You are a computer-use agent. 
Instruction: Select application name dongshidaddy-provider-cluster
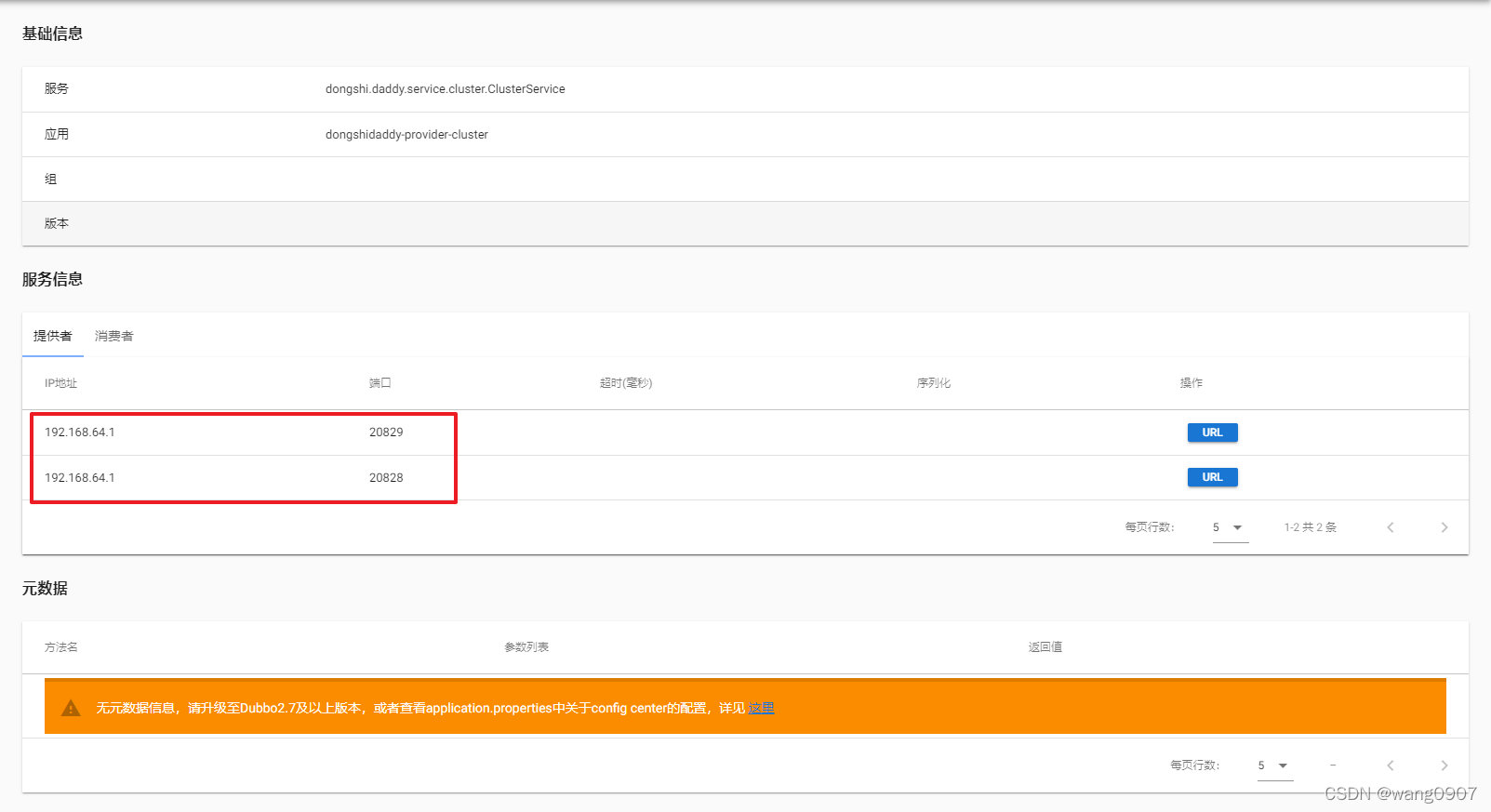click(406, 135)
